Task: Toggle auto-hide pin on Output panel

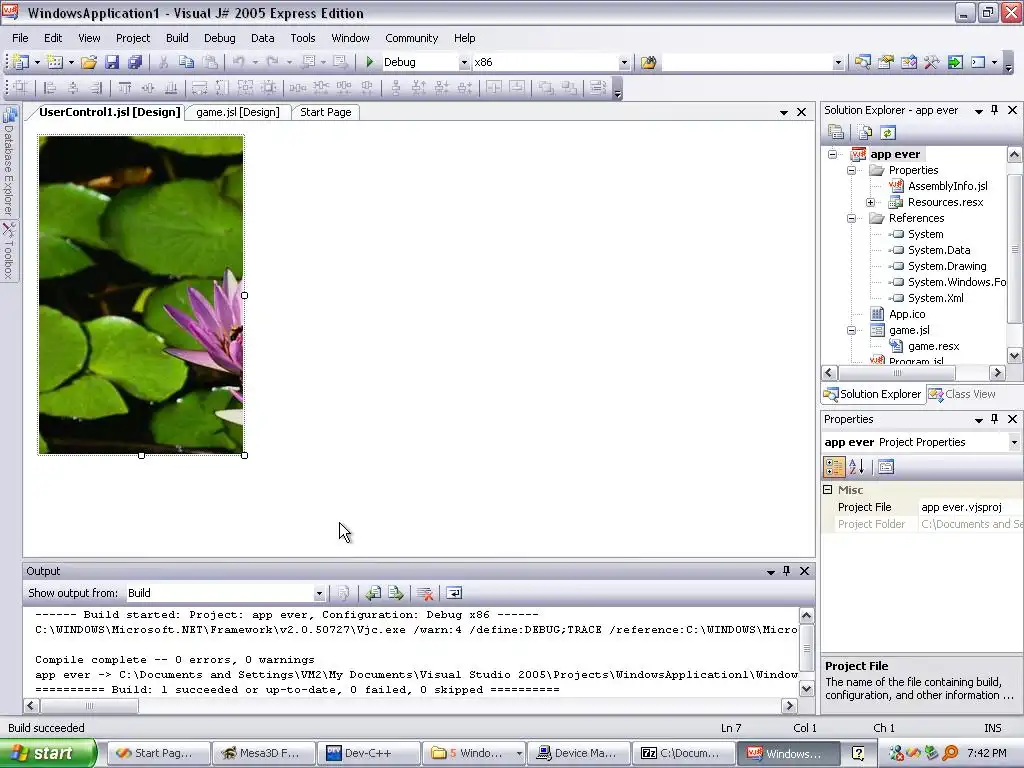Action: 786,571
